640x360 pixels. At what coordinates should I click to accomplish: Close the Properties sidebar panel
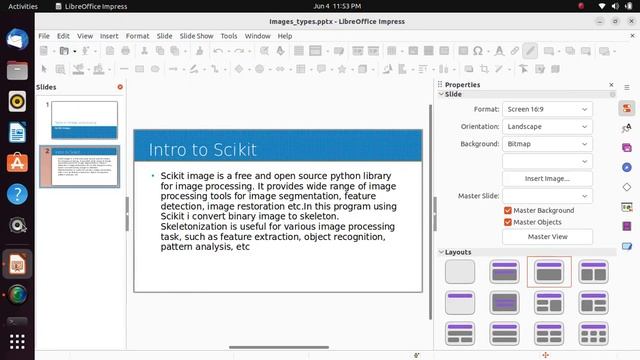coord(611,84)
